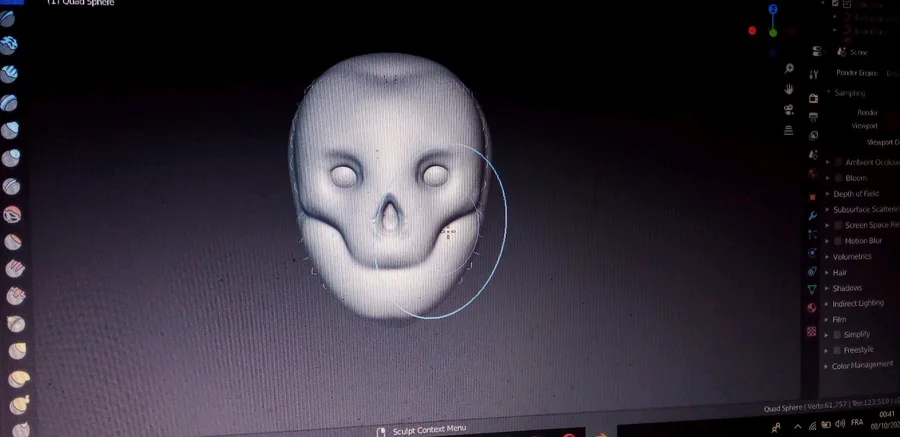900x437 pixels.
Task: Show hidden system tray icons chevron
Action: (797, 427)
